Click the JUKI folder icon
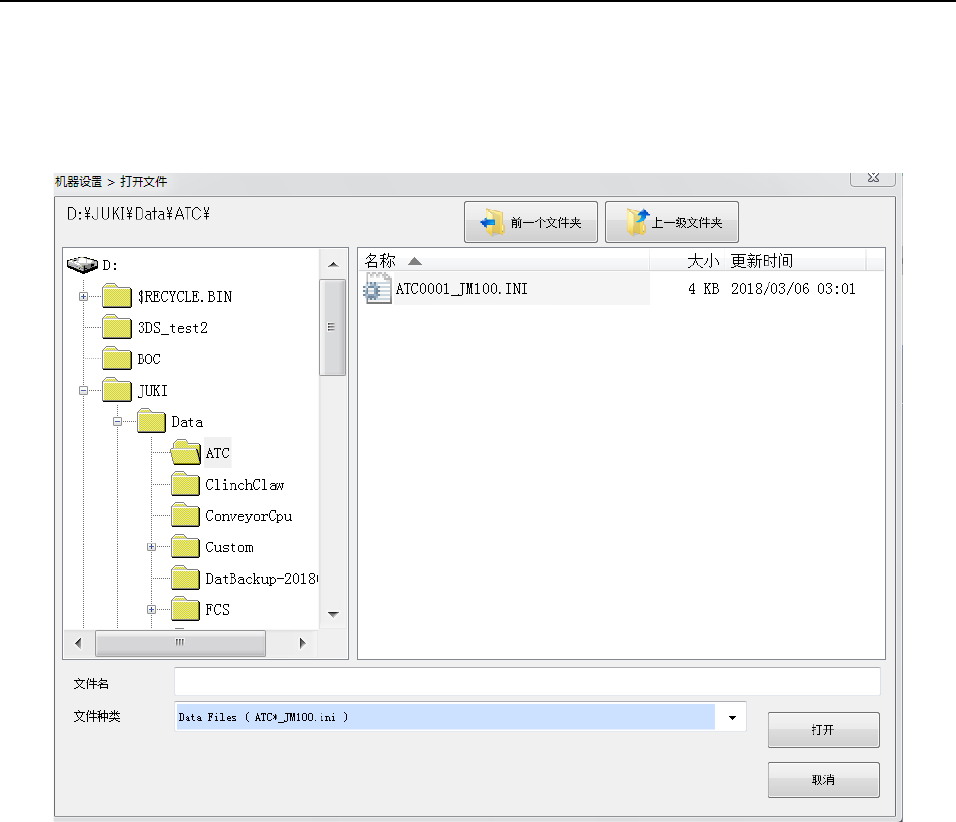Screen dimensions: 956x822 click(x=117, y=390)
